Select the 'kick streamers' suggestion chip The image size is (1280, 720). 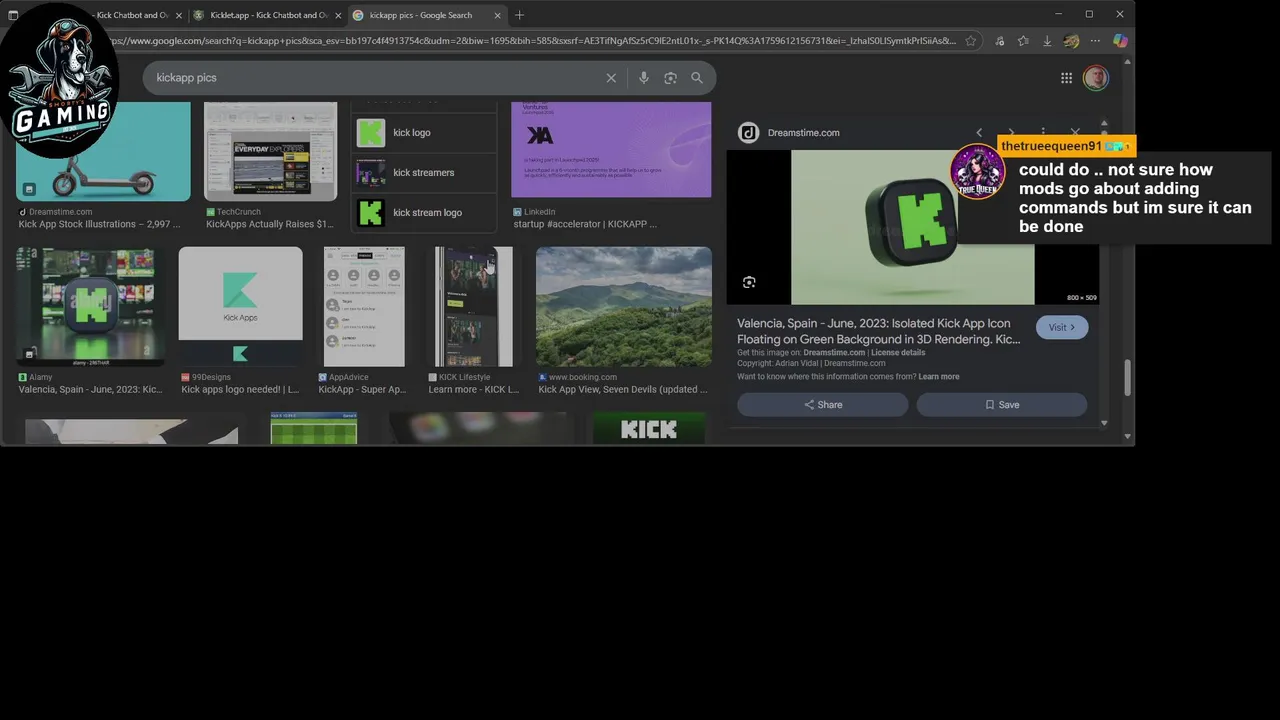coord(424,172)
